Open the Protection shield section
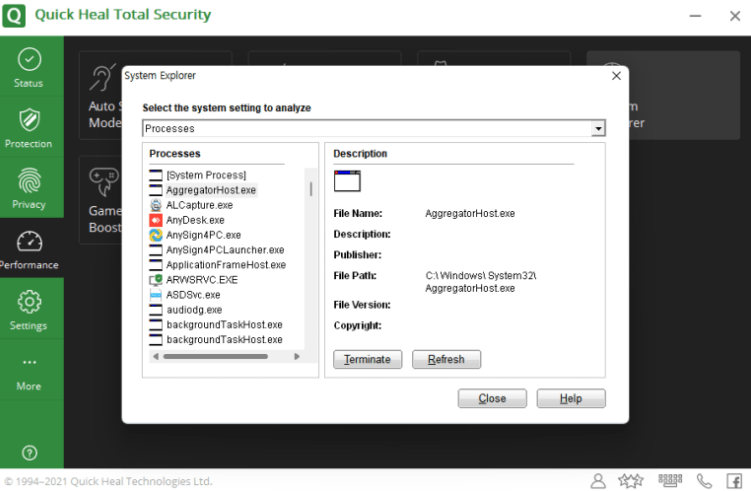Image resolution: width=751 pixels, height=491 pixels. click(29, 127)
